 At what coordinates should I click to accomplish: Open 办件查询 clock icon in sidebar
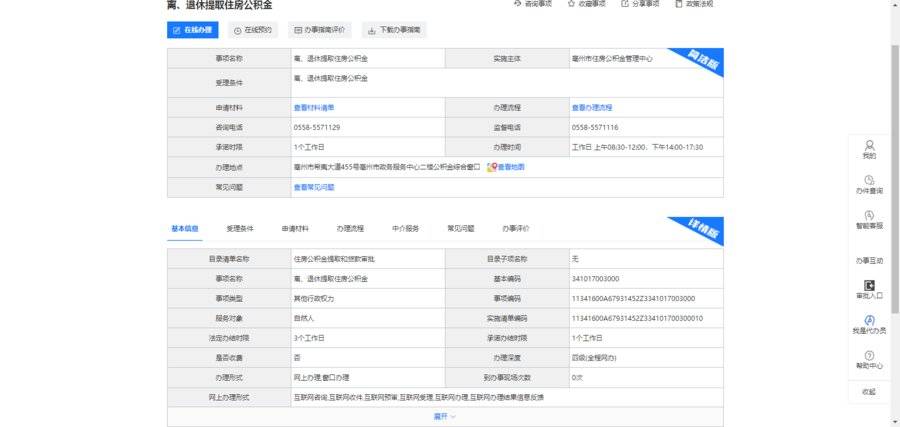tap(870, 184)
